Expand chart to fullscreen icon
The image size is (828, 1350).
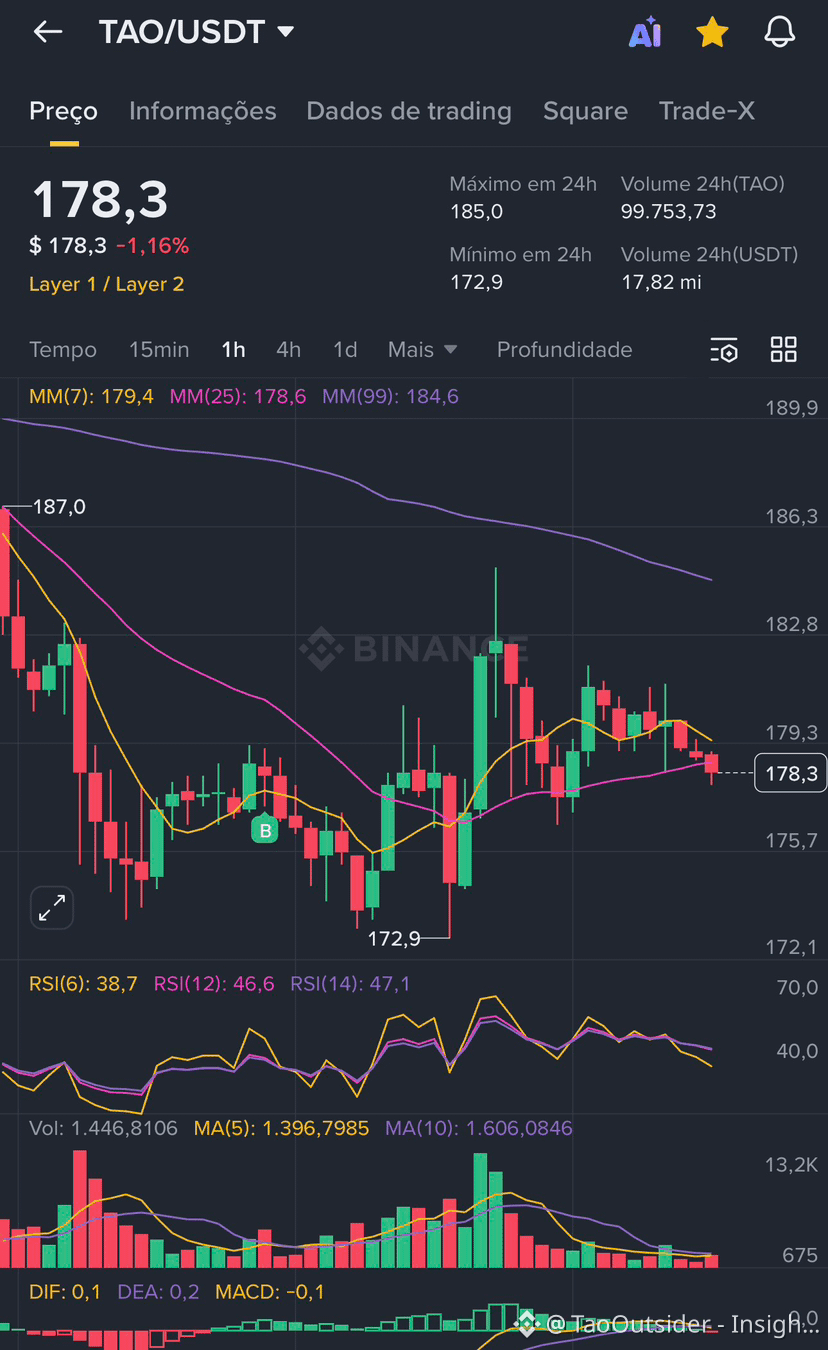(52, 908)
